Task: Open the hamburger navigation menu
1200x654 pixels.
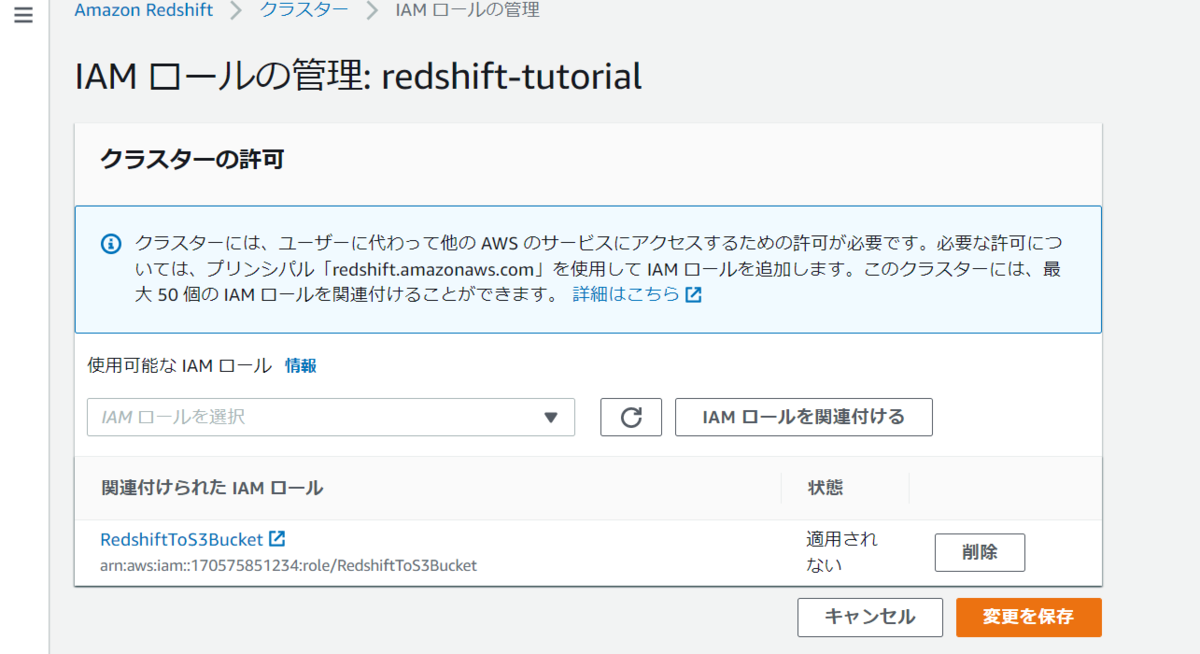Action: (23, 15)
